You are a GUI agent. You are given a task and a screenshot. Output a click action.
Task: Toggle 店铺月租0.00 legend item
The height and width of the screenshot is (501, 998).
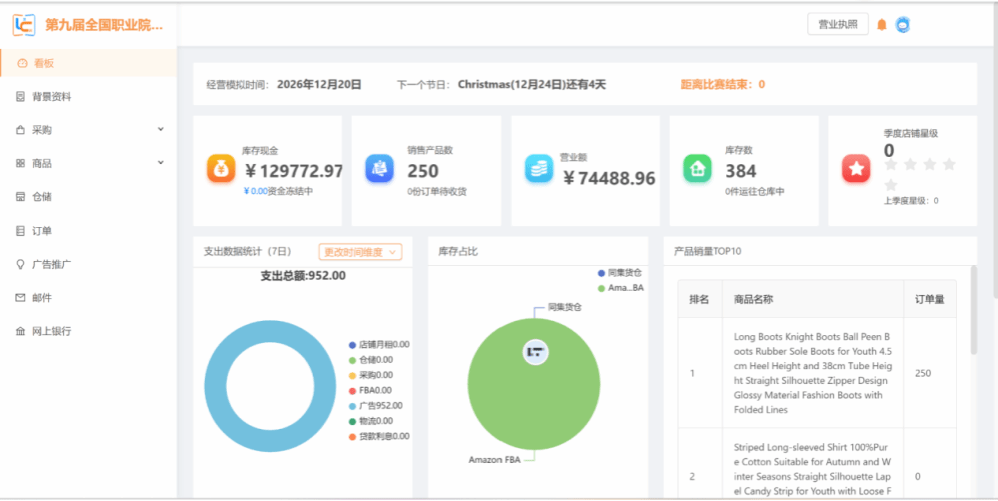[379, 344]
